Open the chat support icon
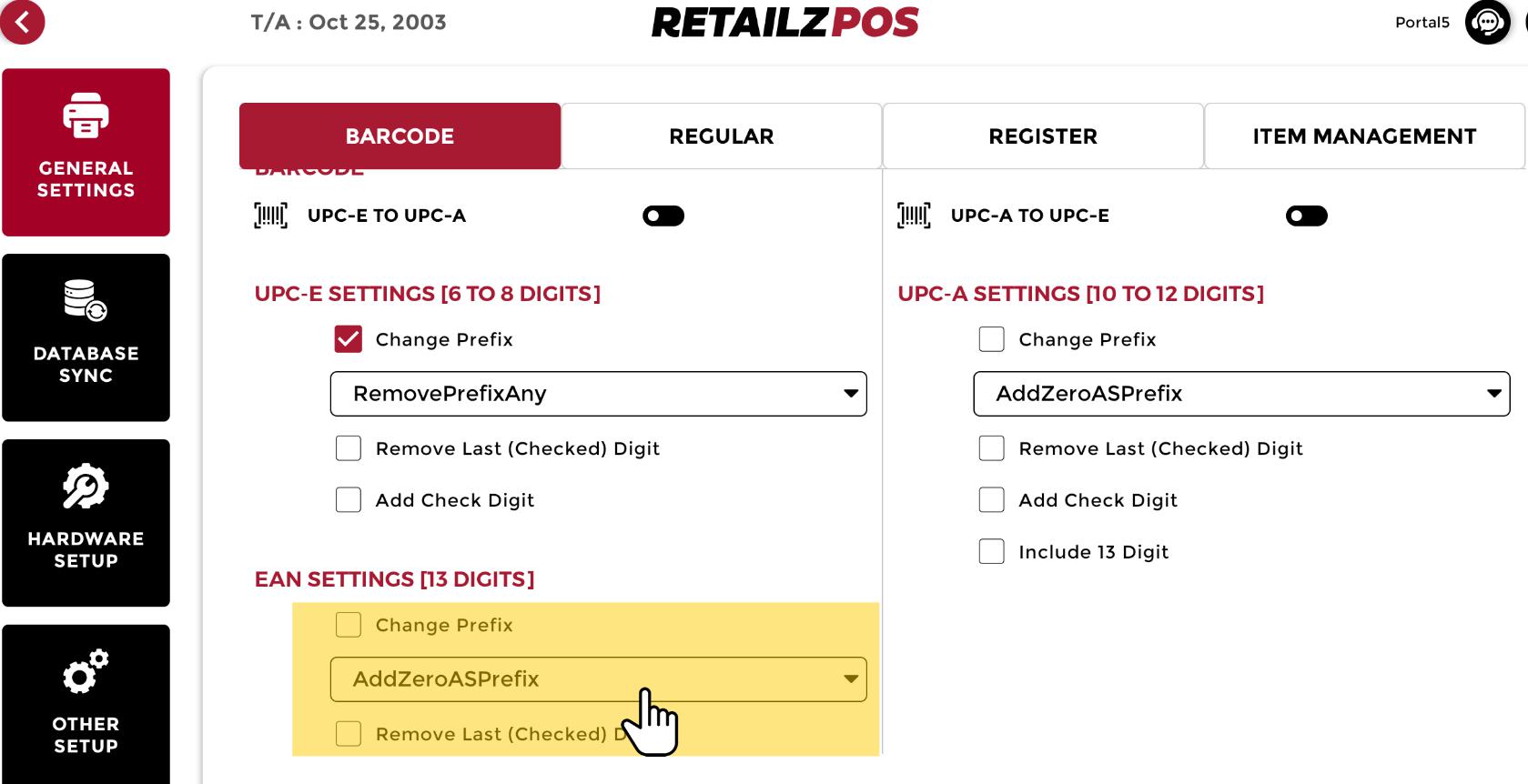 point(1487,22)
